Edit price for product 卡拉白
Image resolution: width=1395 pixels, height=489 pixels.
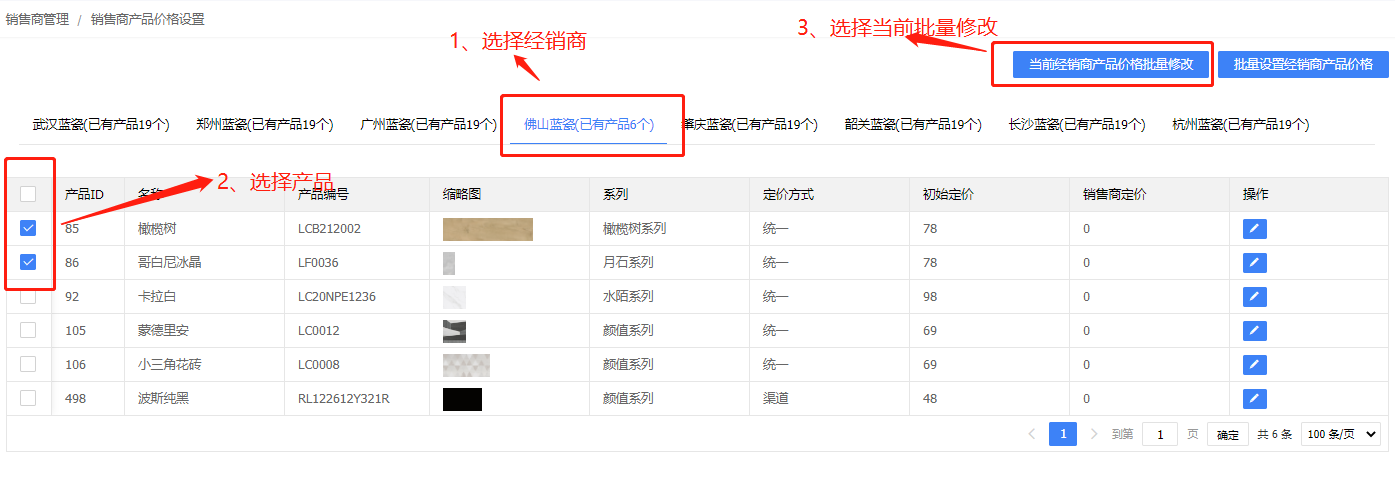(x=1254, y=297)
